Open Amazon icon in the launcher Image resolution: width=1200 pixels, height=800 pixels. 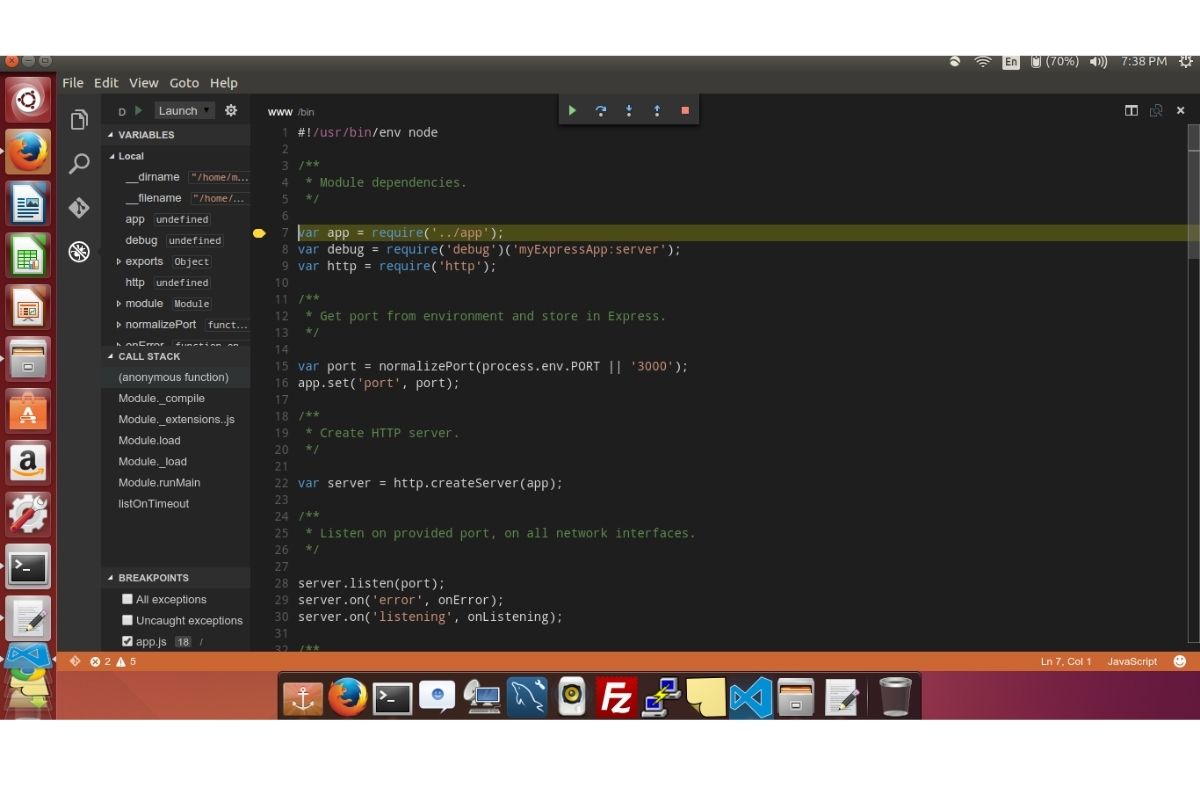(28, 464)
